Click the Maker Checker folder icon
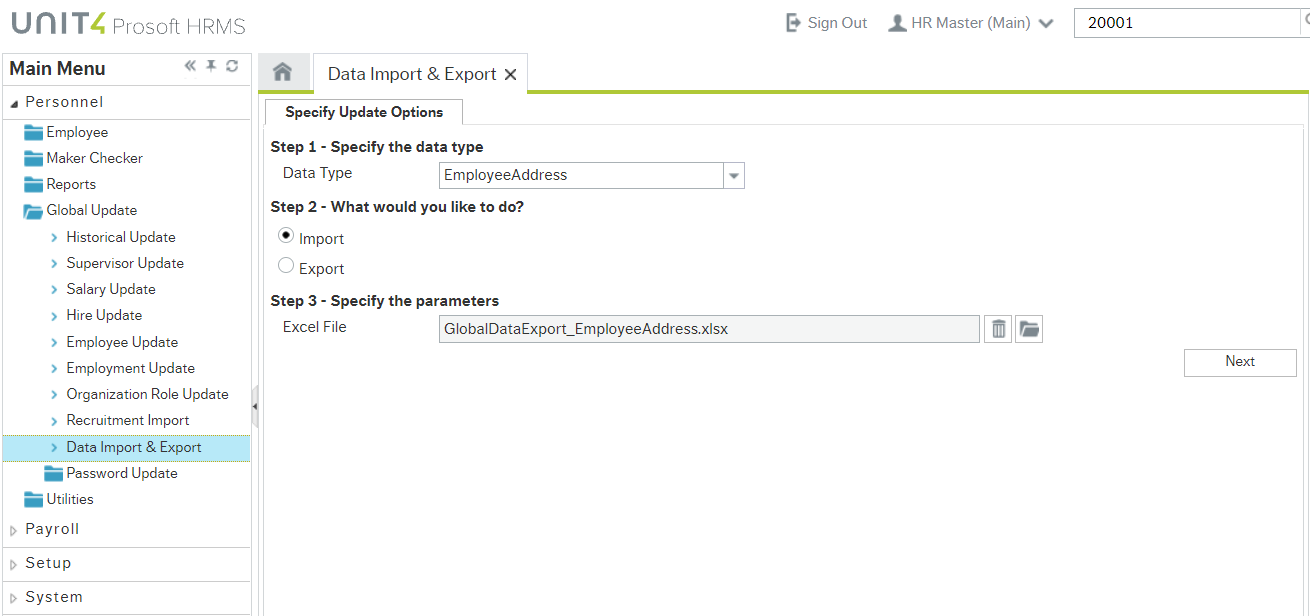This screenshot has height=616, width=1310. [x=34, y=158]
